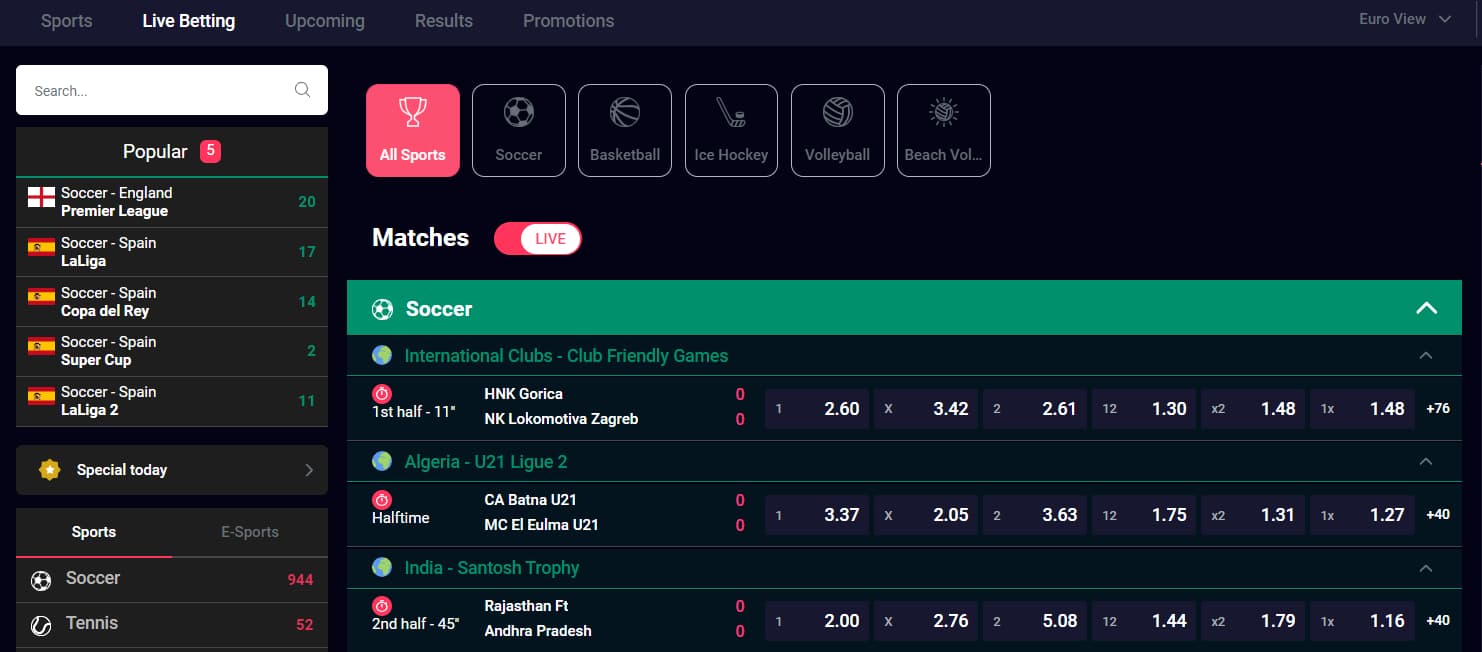
Task: Collapse the Algeria U21 Ligue 2 league
Action: click(x=1426, y=461)
